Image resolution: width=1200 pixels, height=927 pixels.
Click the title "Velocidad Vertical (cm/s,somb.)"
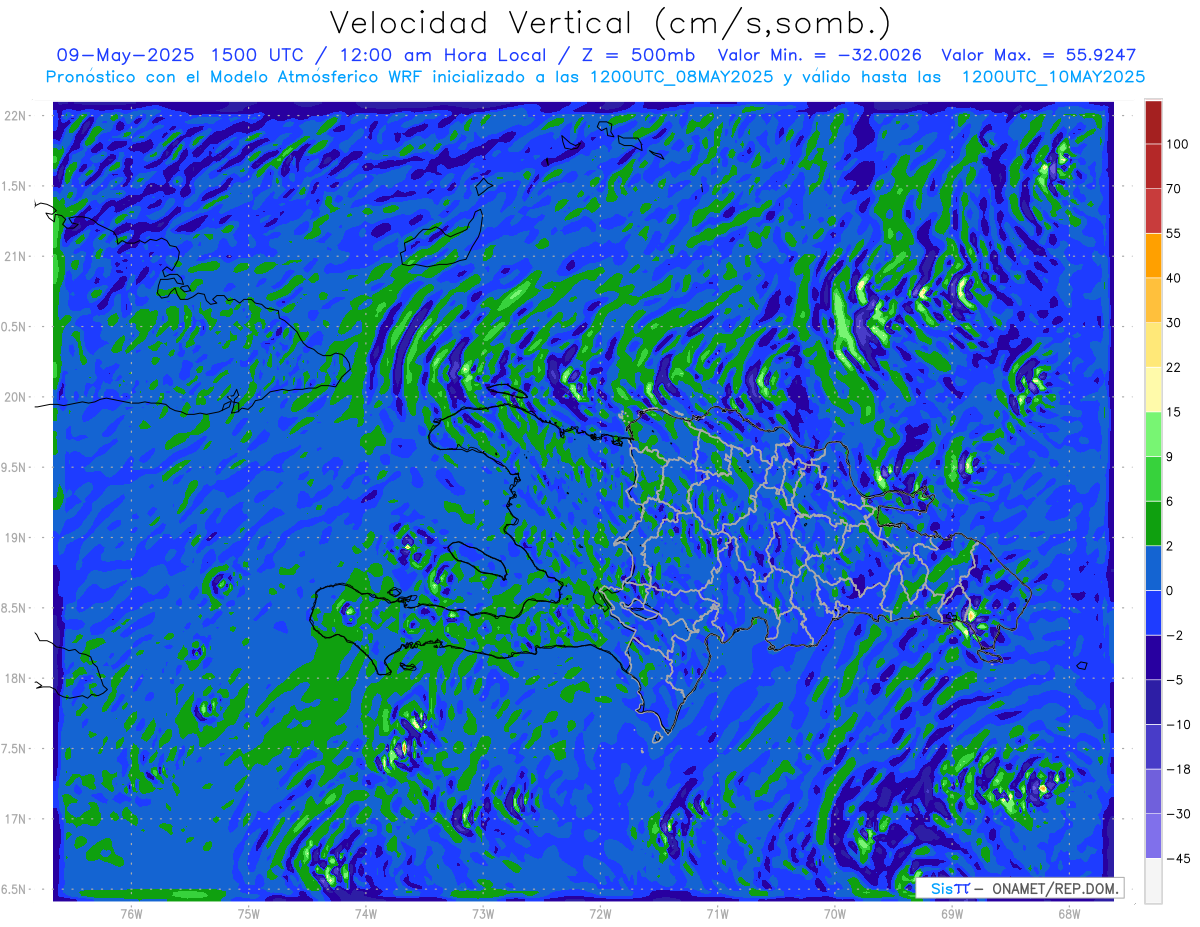(610, 23)
